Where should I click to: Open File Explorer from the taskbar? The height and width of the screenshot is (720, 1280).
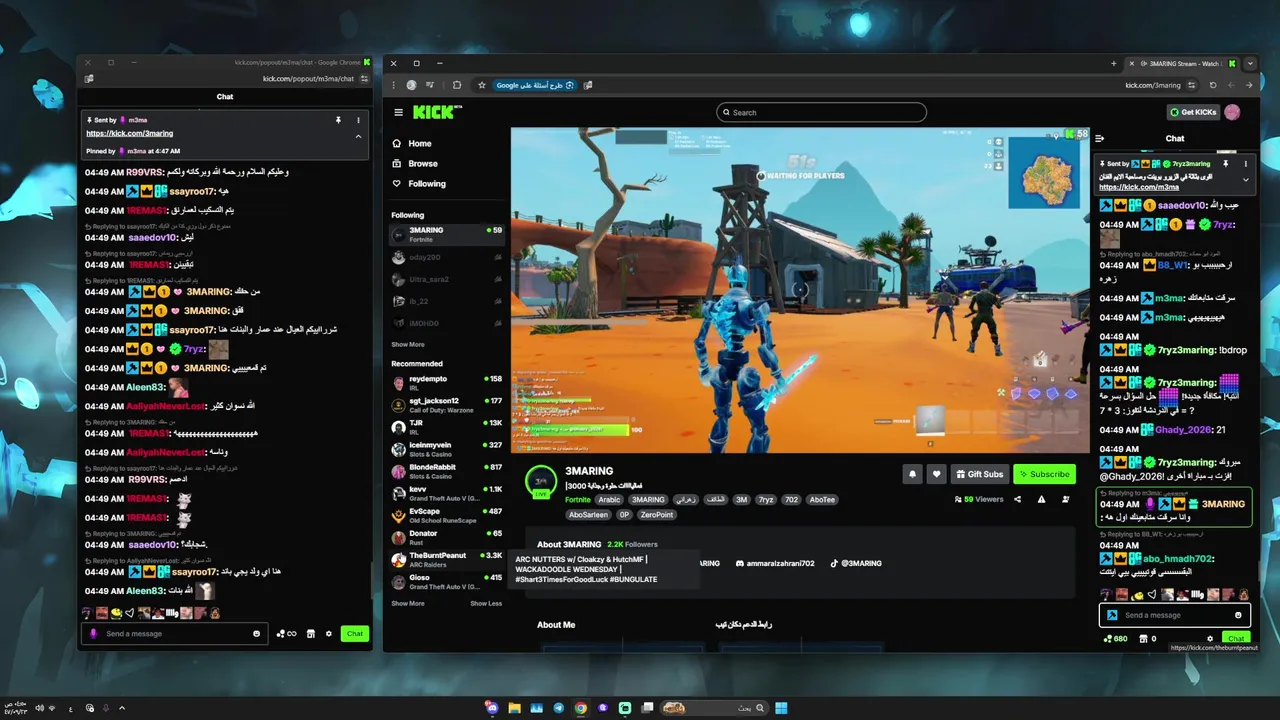pyautogui.click(x=514, y=708)
